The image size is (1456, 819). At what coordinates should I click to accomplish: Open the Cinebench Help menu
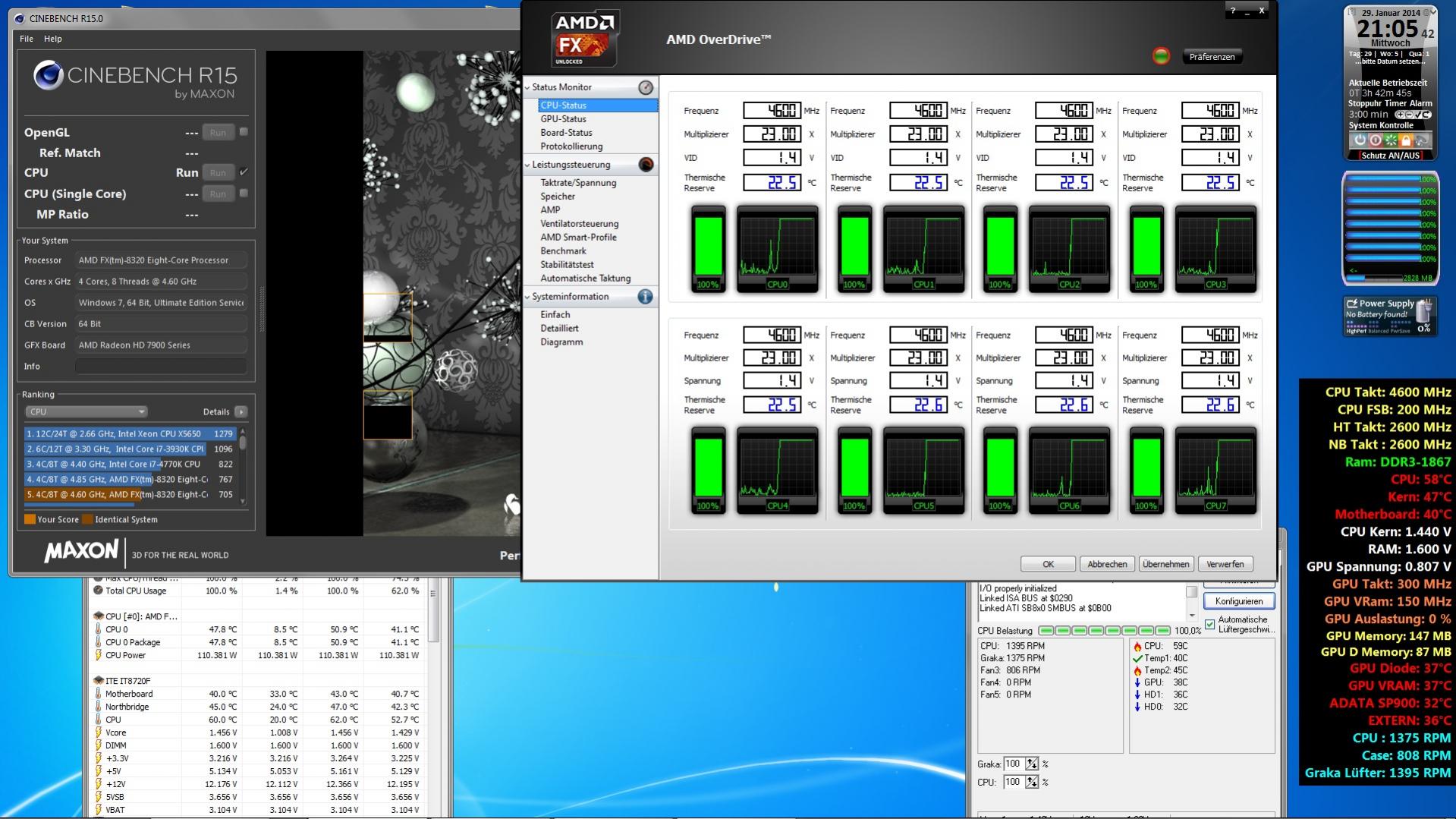point(53,39)
